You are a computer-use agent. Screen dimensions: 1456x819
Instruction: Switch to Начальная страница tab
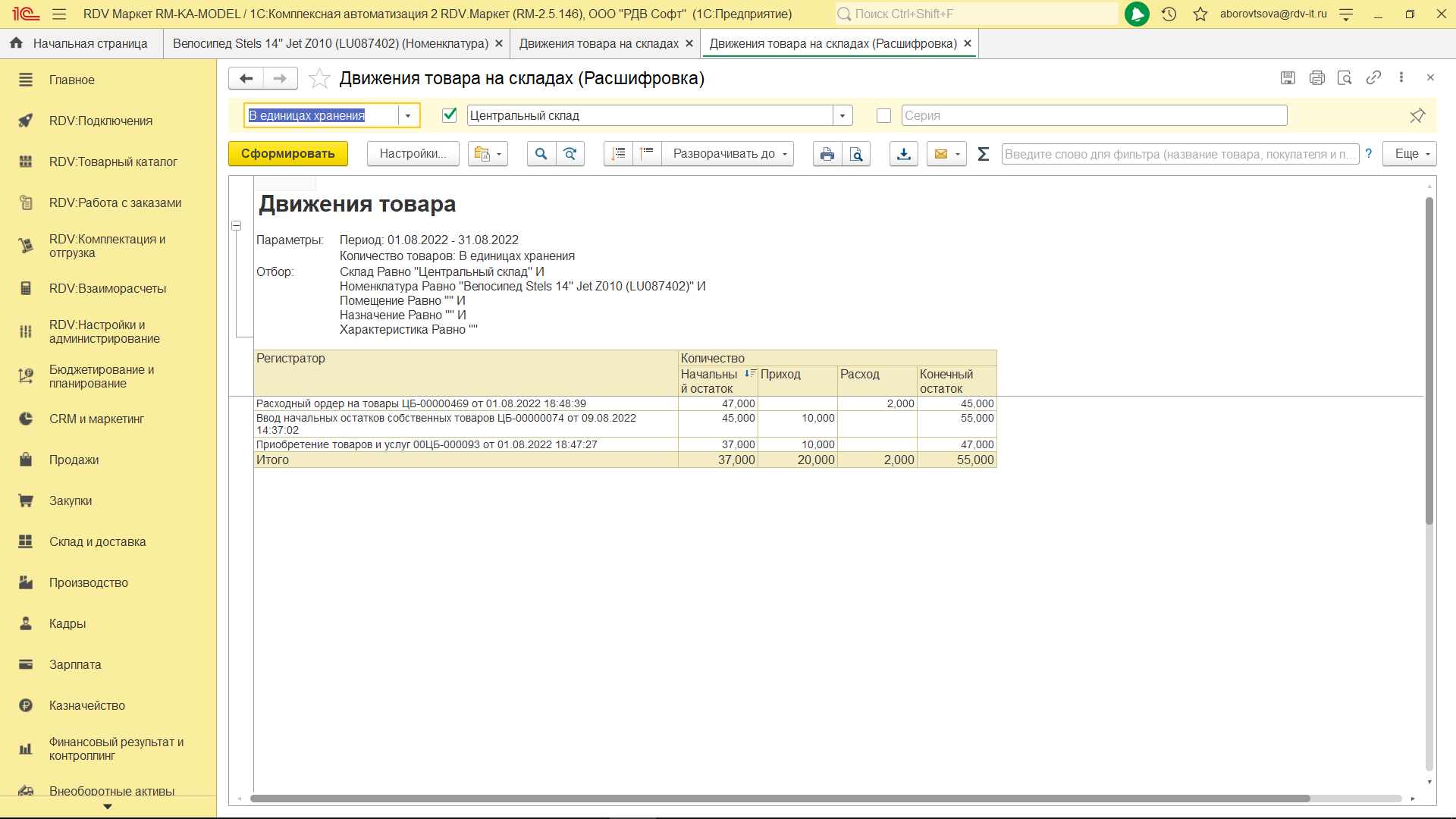point(80,43)
